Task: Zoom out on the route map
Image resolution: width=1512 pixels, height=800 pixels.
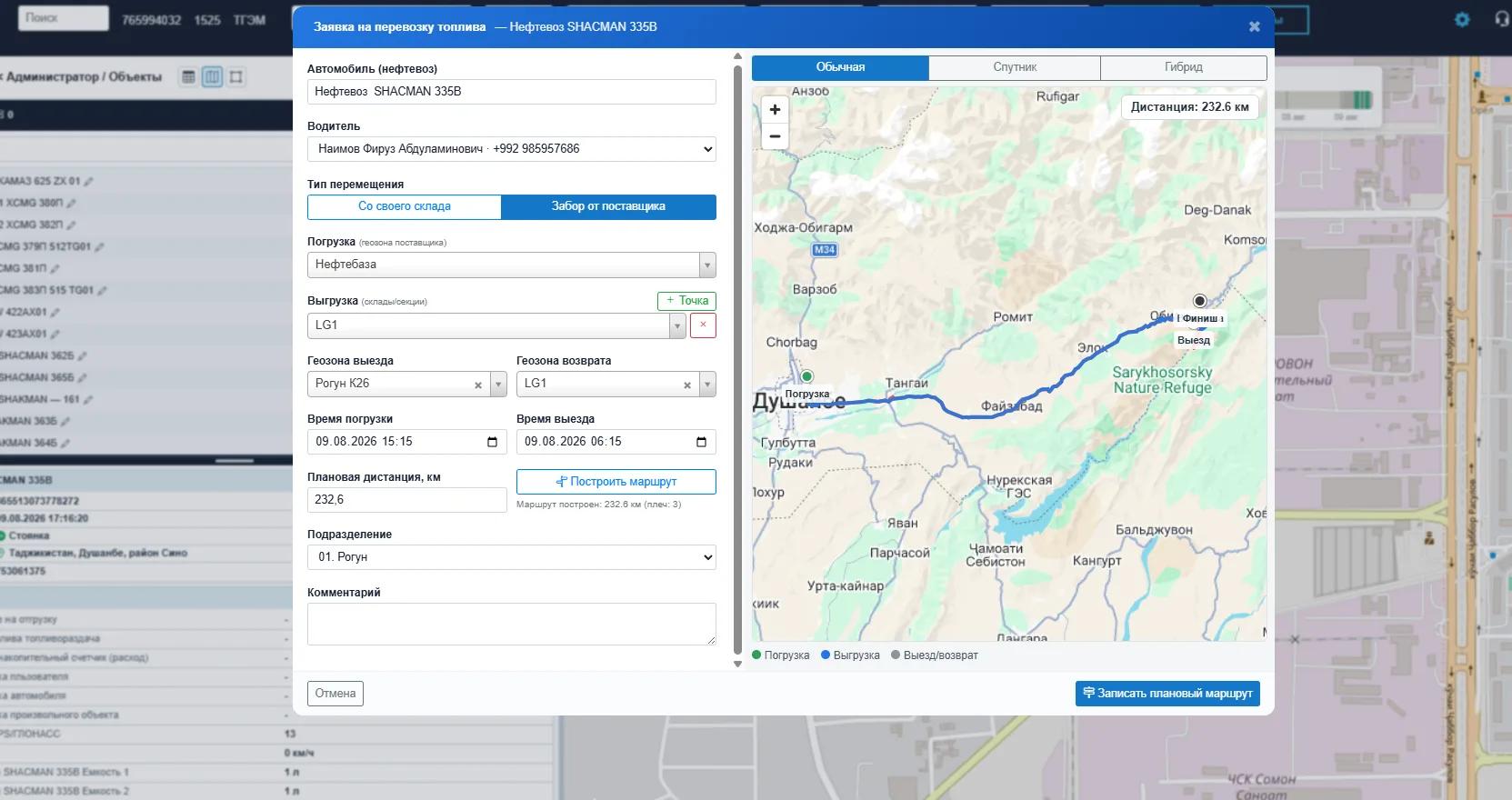Action: 775,136
